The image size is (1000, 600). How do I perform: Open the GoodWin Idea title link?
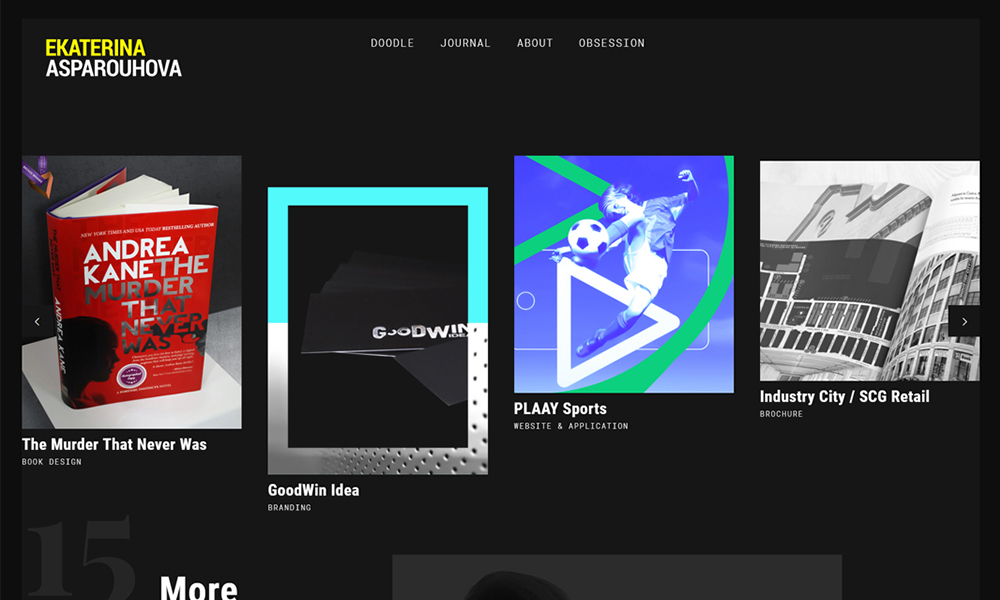[x=313, y=490]
